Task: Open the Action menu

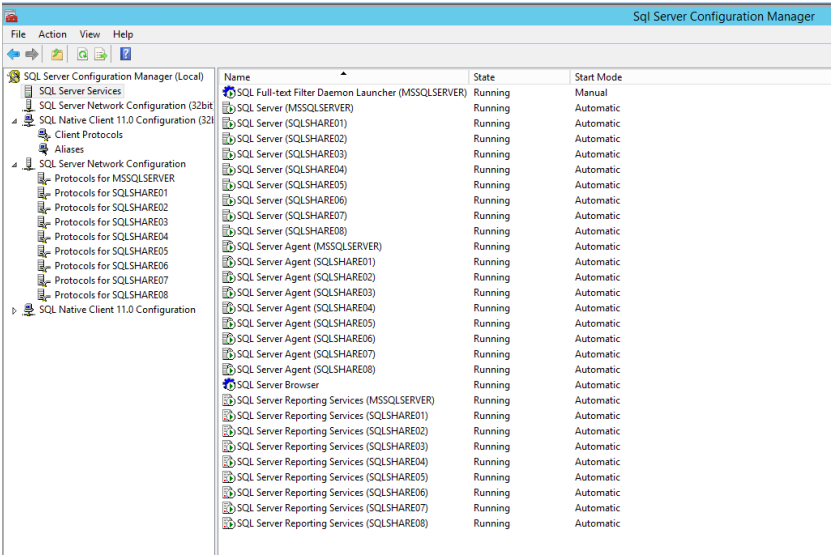Action: [x=52, y=35]
